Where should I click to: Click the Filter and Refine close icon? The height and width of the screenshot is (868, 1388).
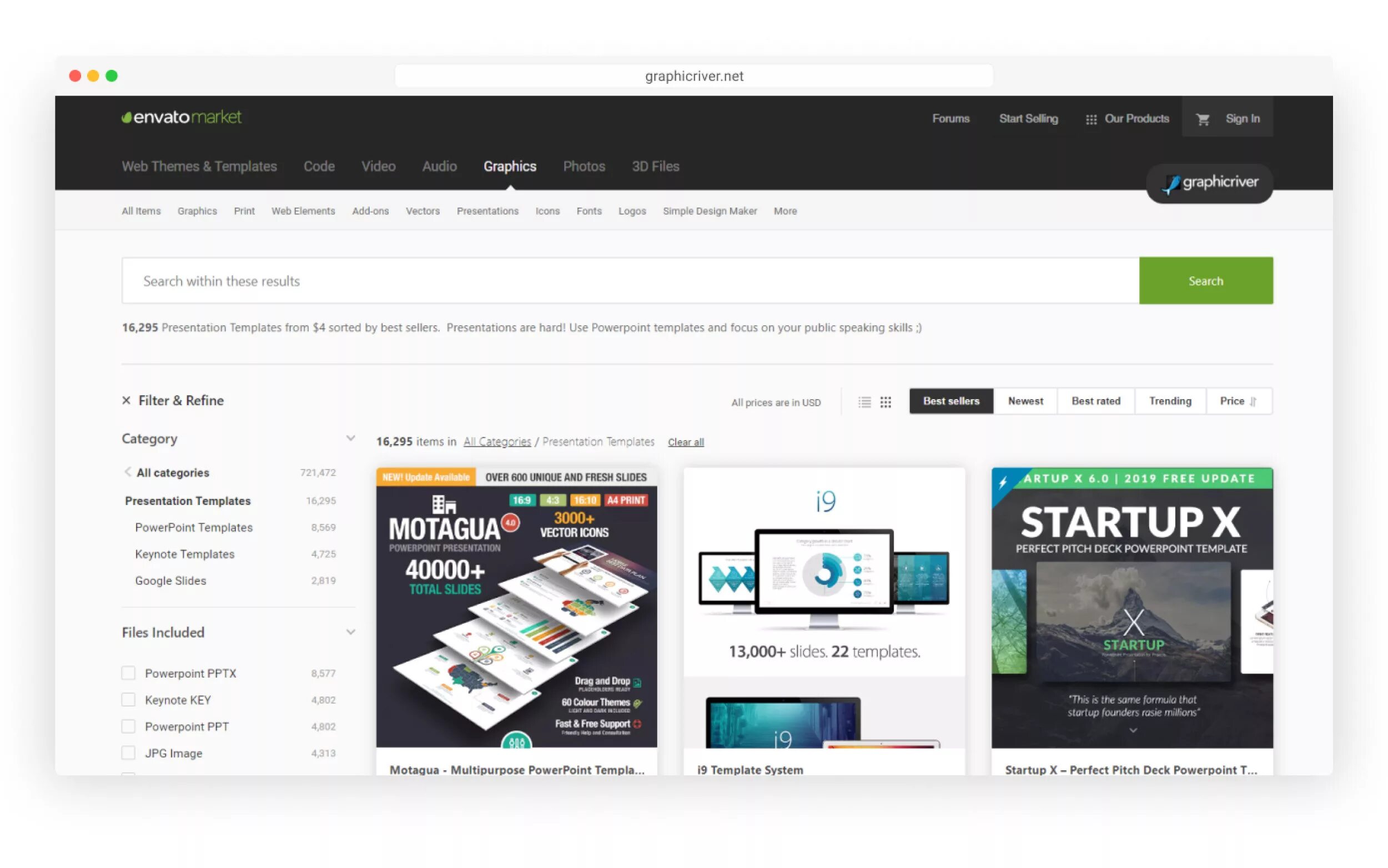coord(126,400)
